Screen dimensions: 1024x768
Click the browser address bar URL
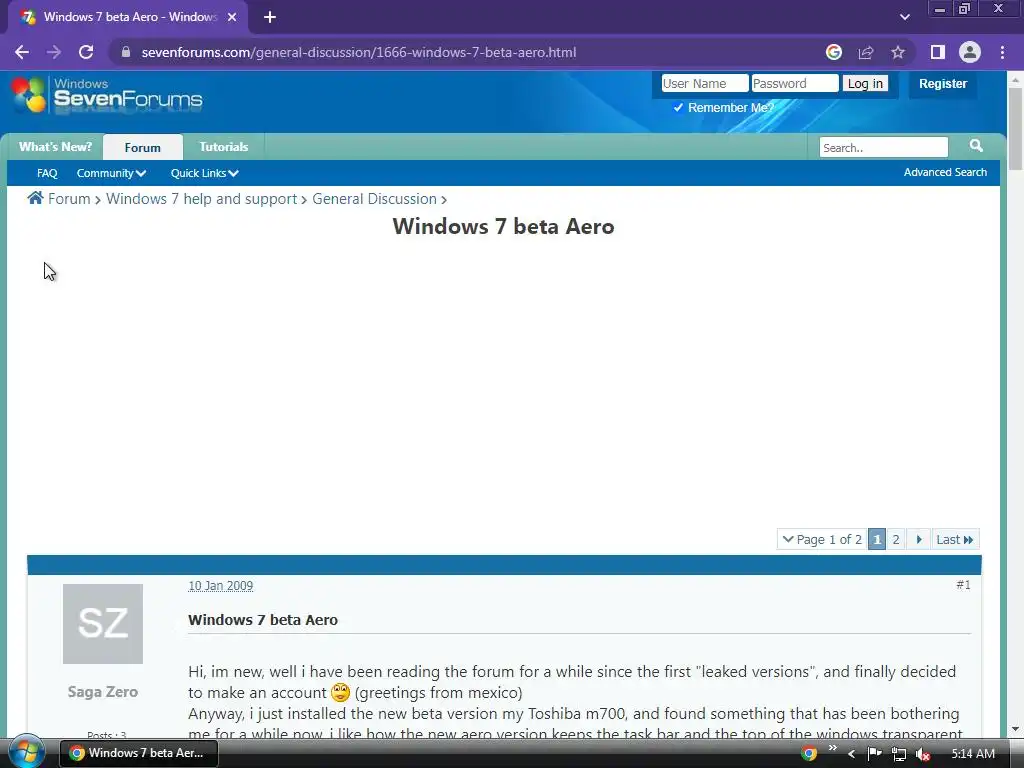(x=359, y=52)
